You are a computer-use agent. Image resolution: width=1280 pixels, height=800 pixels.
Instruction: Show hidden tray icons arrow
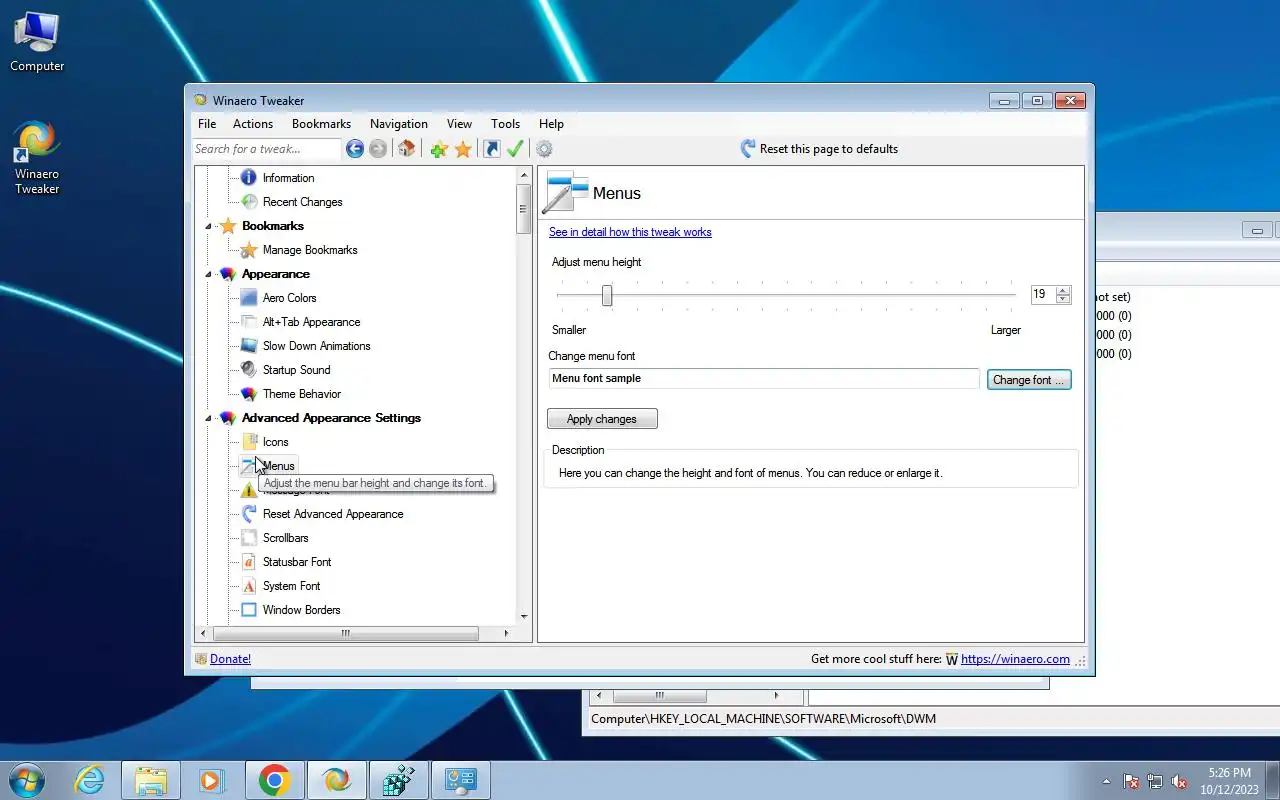pyautogui.click(x=1106, y=781)
